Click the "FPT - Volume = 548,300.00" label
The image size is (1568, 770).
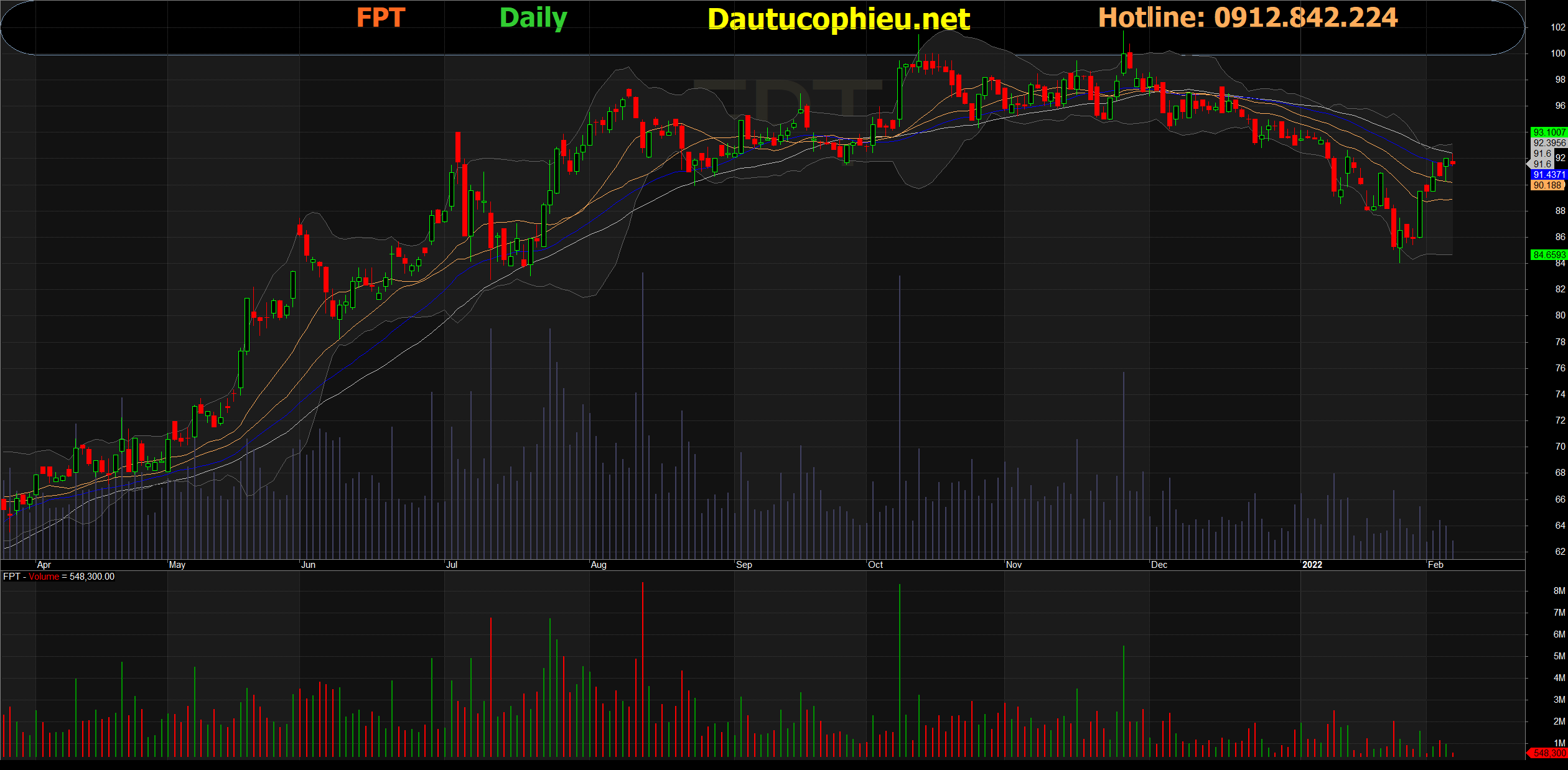tap(59, 577)
